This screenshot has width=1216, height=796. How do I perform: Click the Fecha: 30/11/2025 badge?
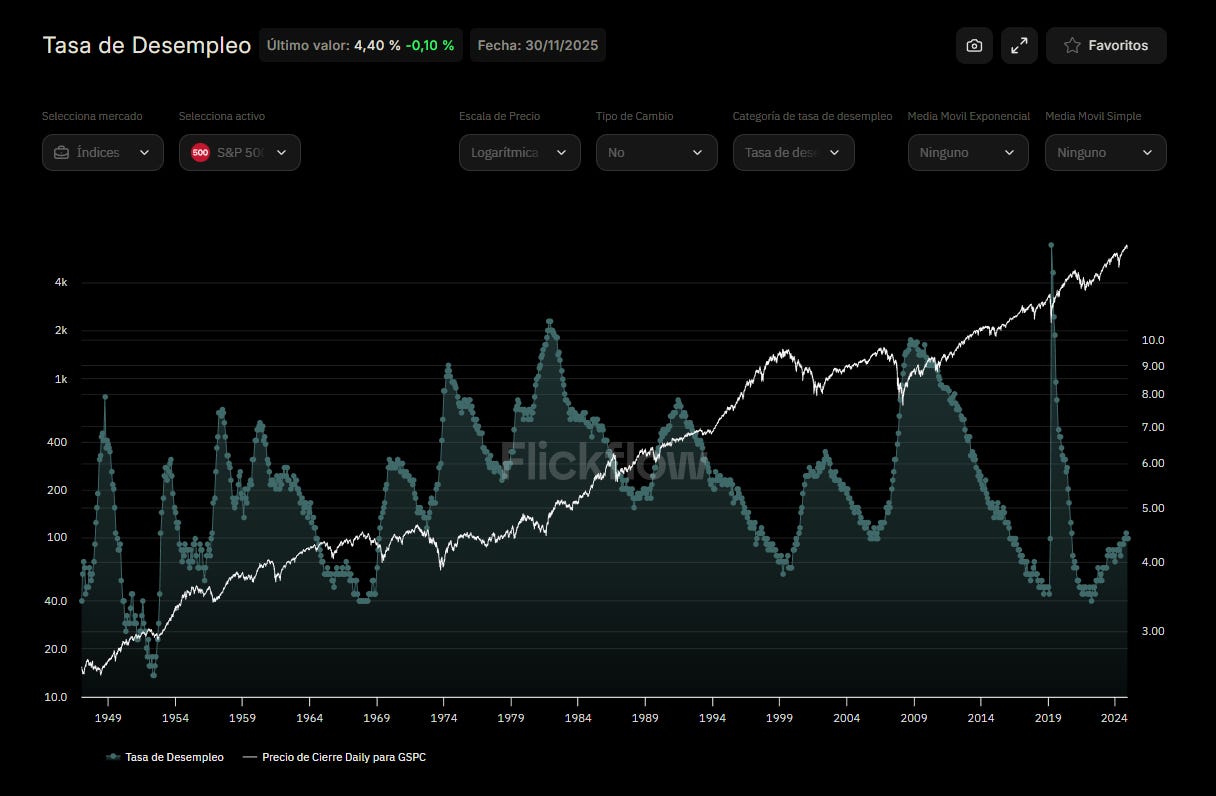(x=538, y=45)
